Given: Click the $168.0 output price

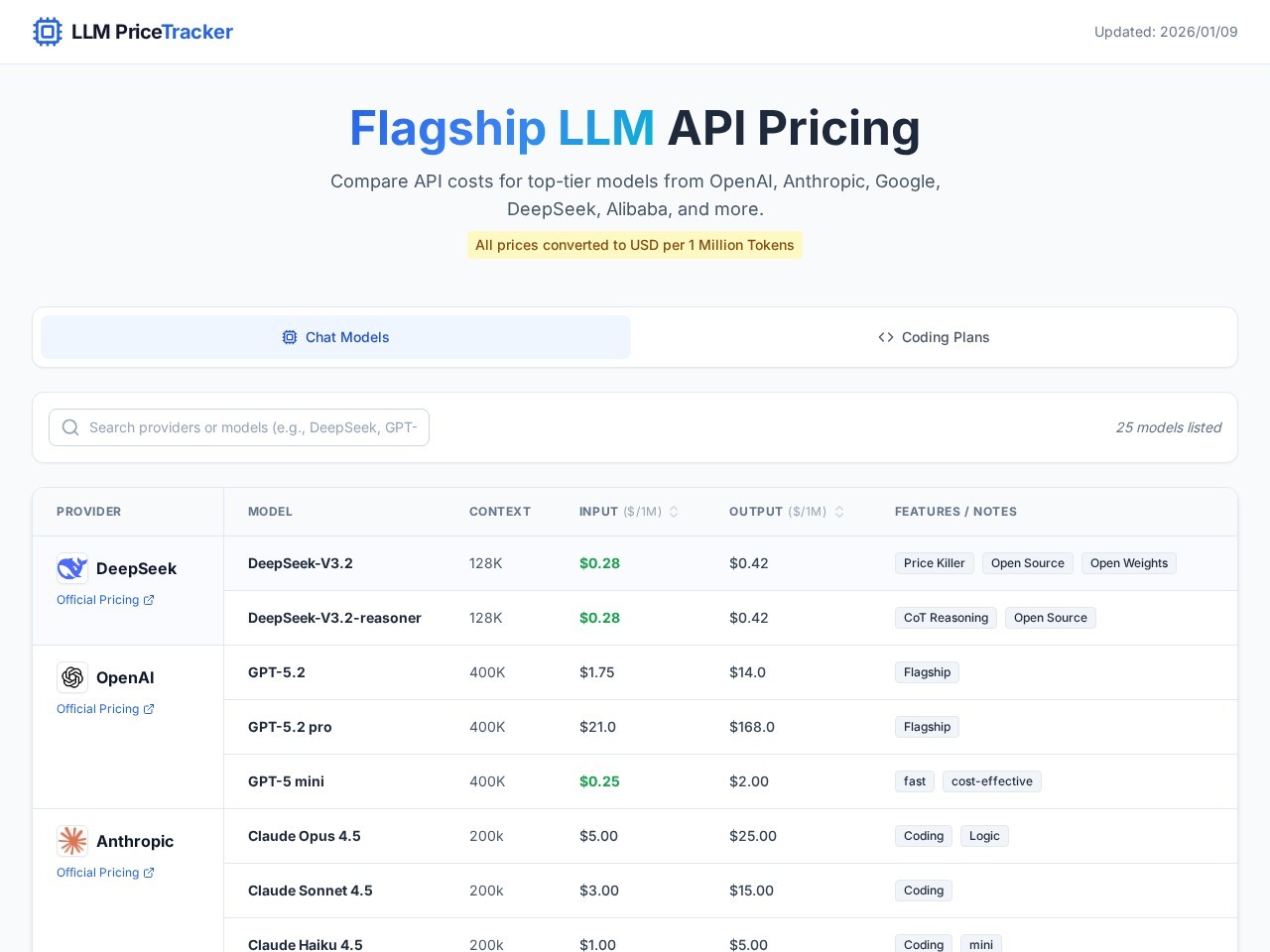Looking at the screenshot, I should coord(752,727).
